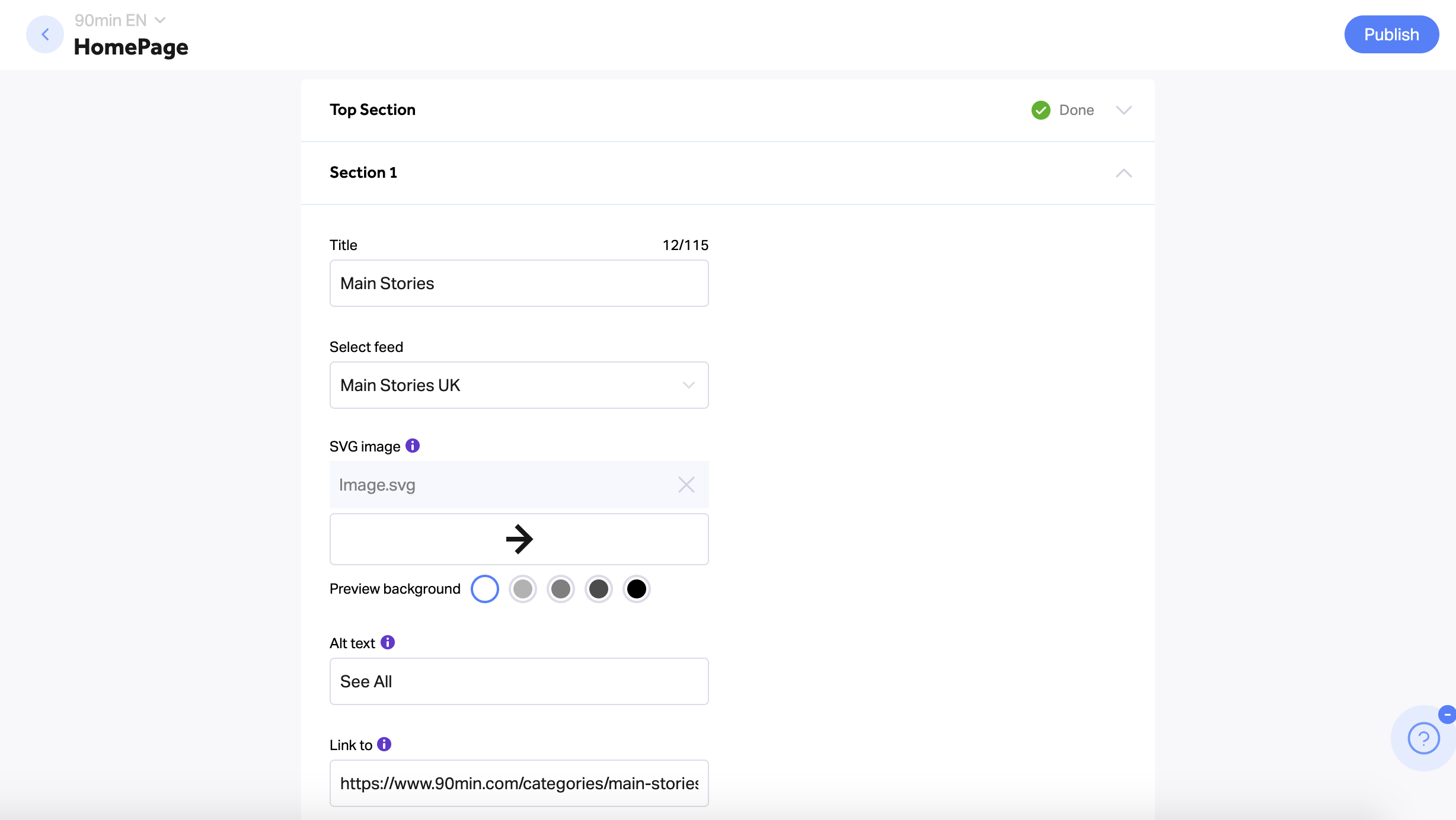
Task: Click the green Done checkmark icon
Action: point(1040,110)
